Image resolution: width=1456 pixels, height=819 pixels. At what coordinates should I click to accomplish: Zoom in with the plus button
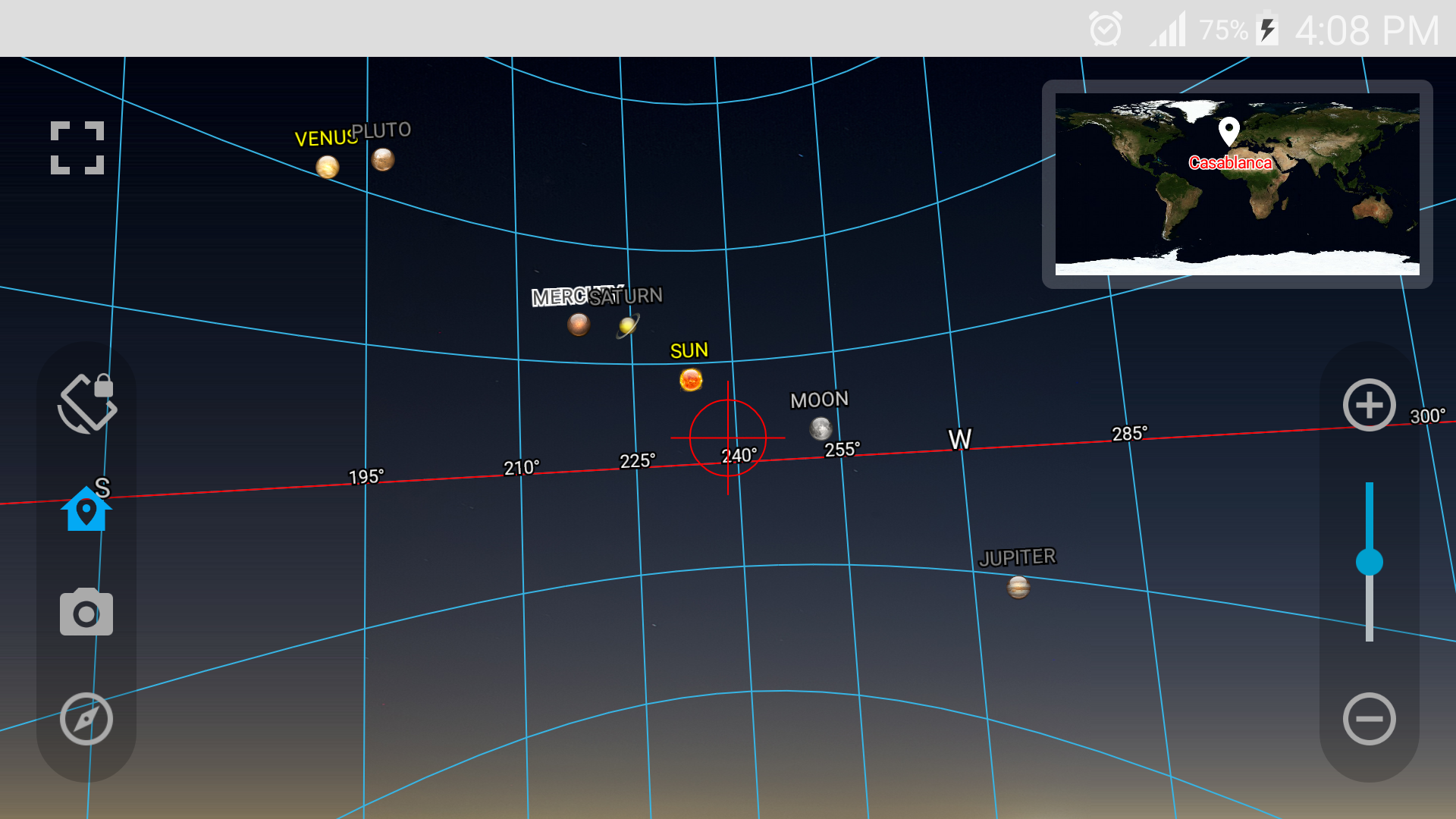(1370, 405)
